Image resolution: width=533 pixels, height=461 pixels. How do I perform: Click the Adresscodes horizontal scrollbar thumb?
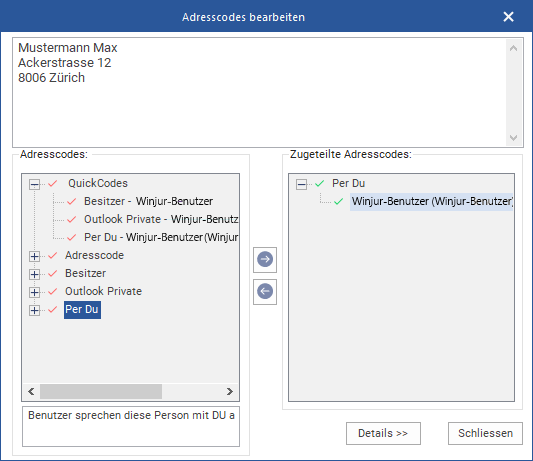tap(101, 392)
